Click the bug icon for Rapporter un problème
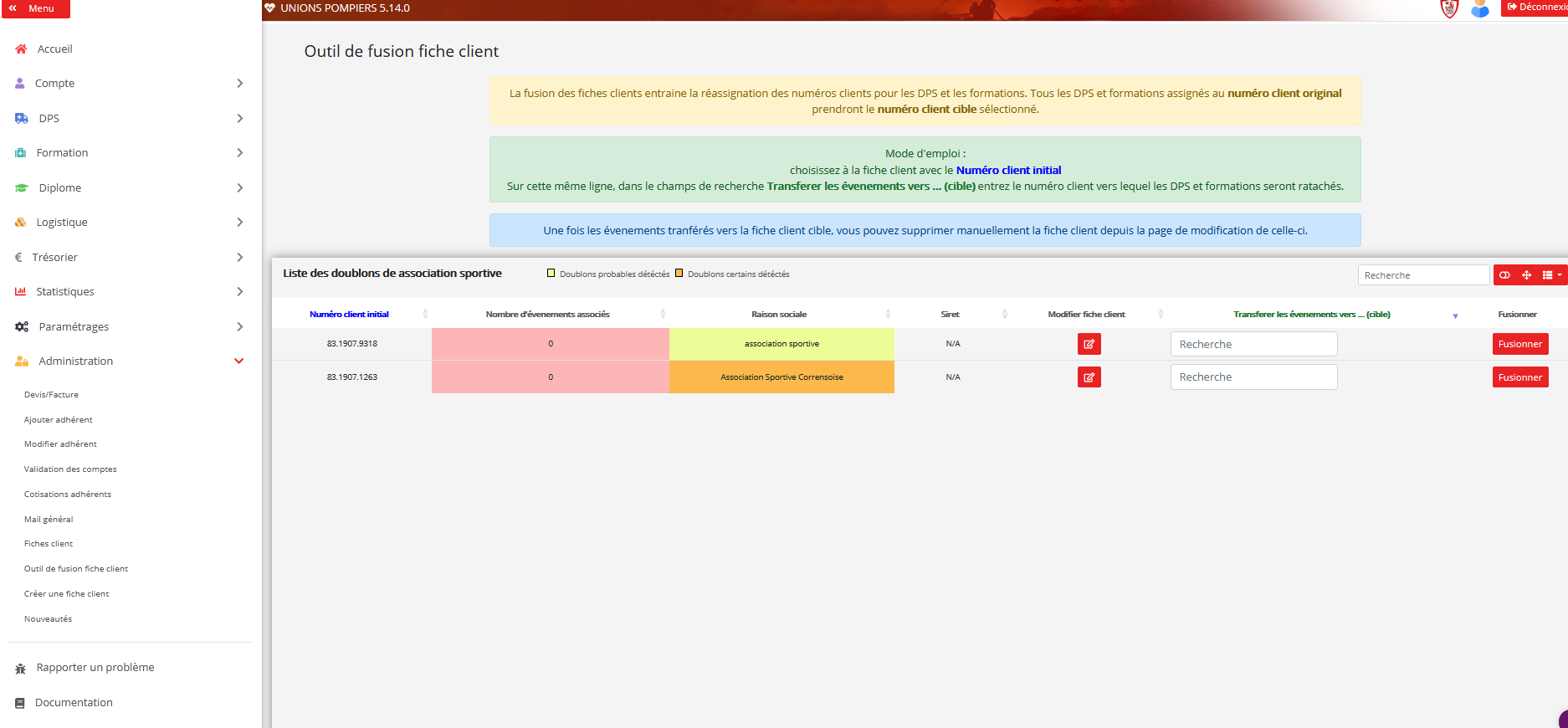The width and height of the screenshot is (1568, 728). [x=21, y=669]
